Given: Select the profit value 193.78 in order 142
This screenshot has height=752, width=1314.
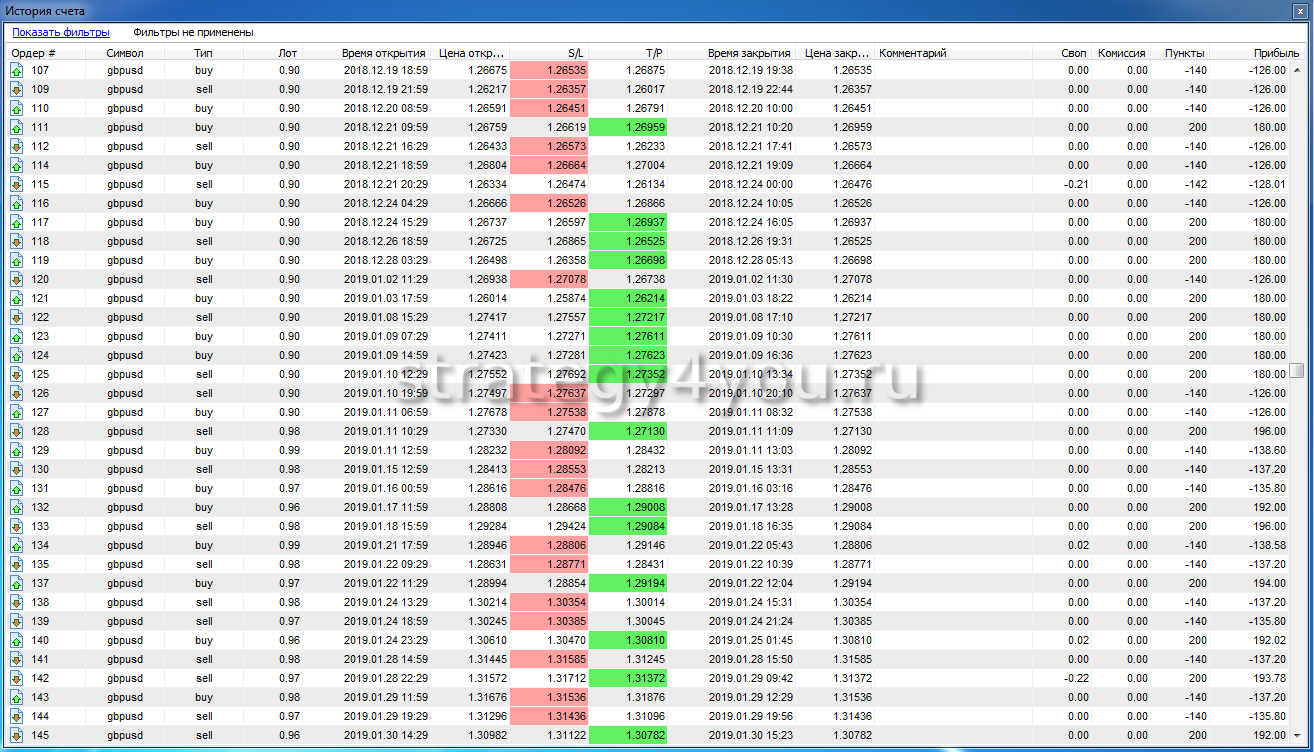Looking at the screenshot, I should pyautogui.click(x=1265, y=678).
